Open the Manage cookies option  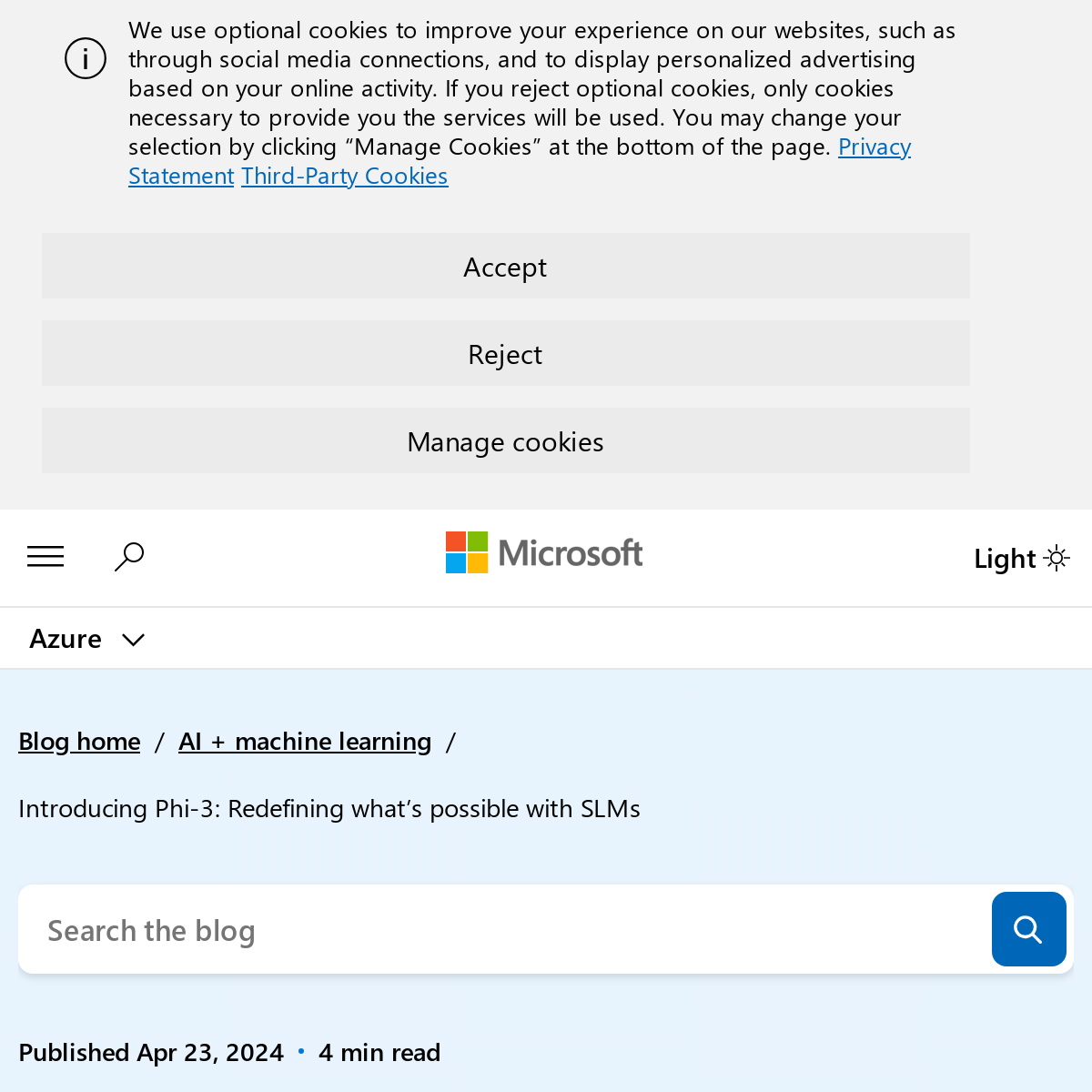505,441
